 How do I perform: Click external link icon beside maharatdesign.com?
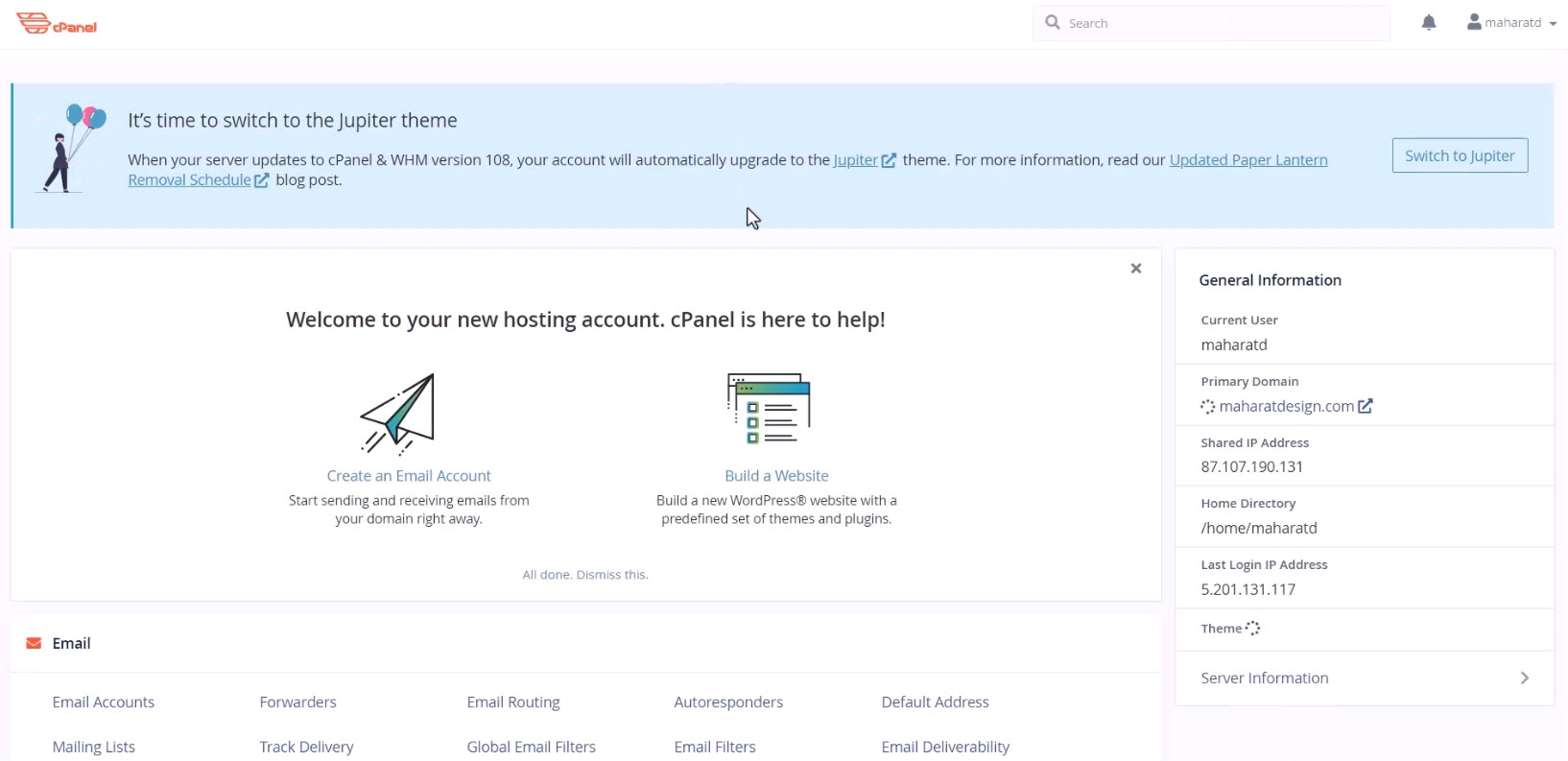tap(1366, 406)
